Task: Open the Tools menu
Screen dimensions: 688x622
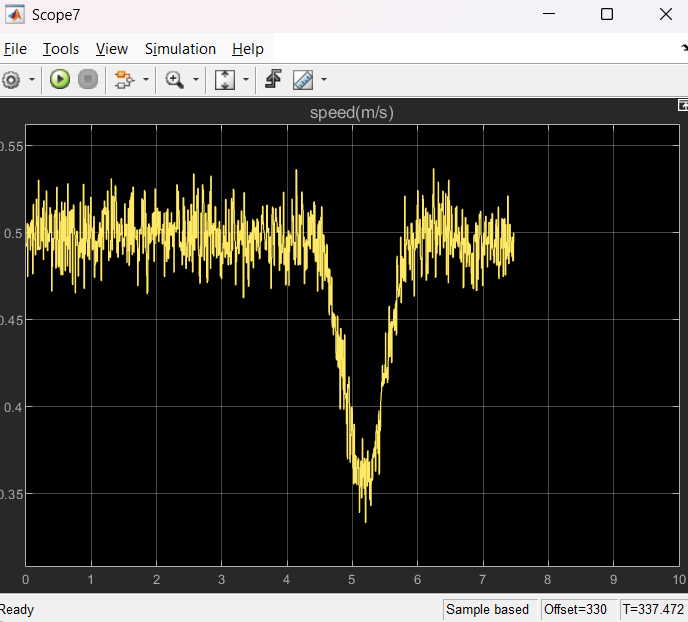Action: coord(61,49)
